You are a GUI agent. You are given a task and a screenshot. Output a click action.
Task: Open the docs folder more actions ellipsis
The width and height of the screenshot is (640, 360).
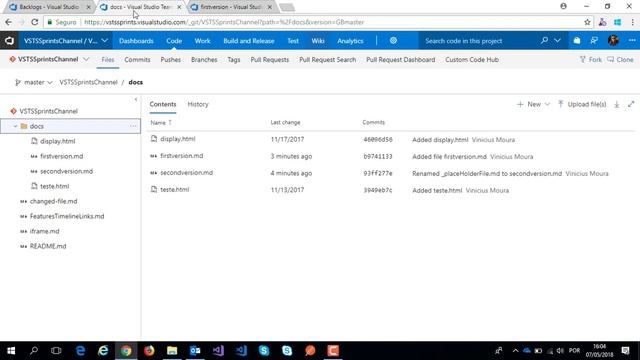pyautogui.click(x=133, y=126)
